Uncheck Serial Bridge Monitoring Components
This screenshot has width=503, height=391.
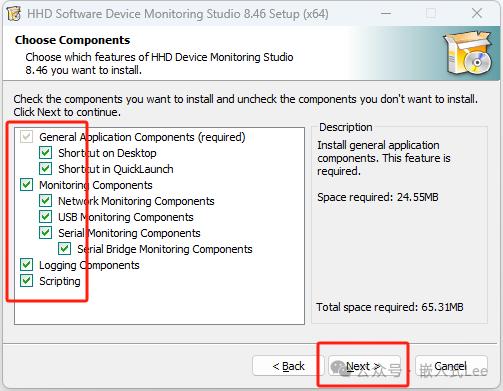coord(64,249)
